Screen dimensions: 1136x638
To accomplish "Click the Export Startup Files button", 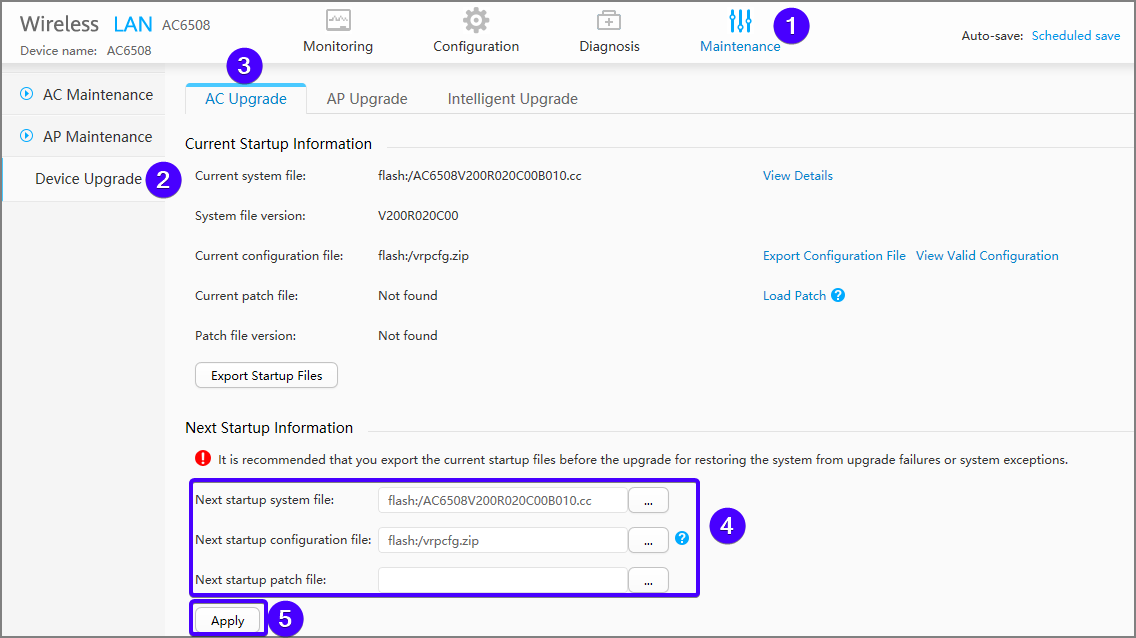I will (266, 376).
